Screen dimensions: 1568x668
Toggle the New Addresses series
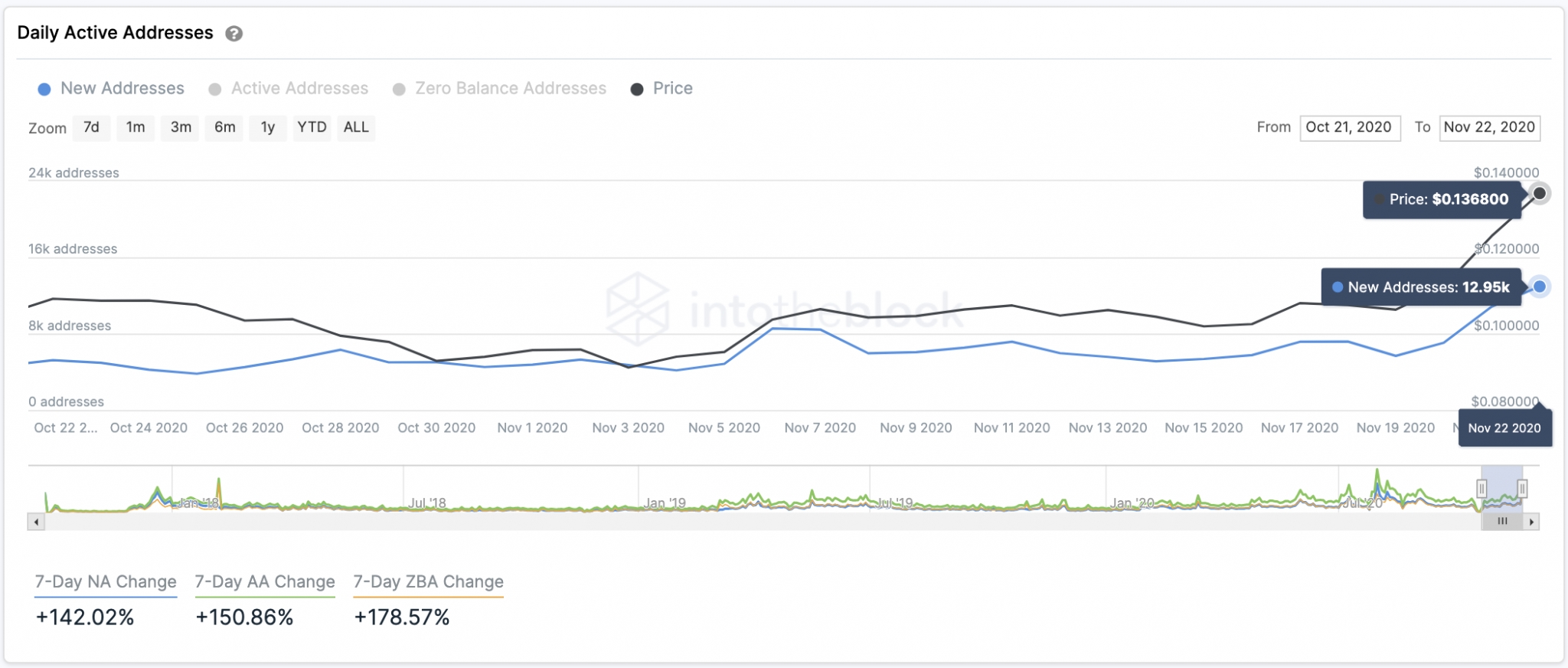point(111,89)
